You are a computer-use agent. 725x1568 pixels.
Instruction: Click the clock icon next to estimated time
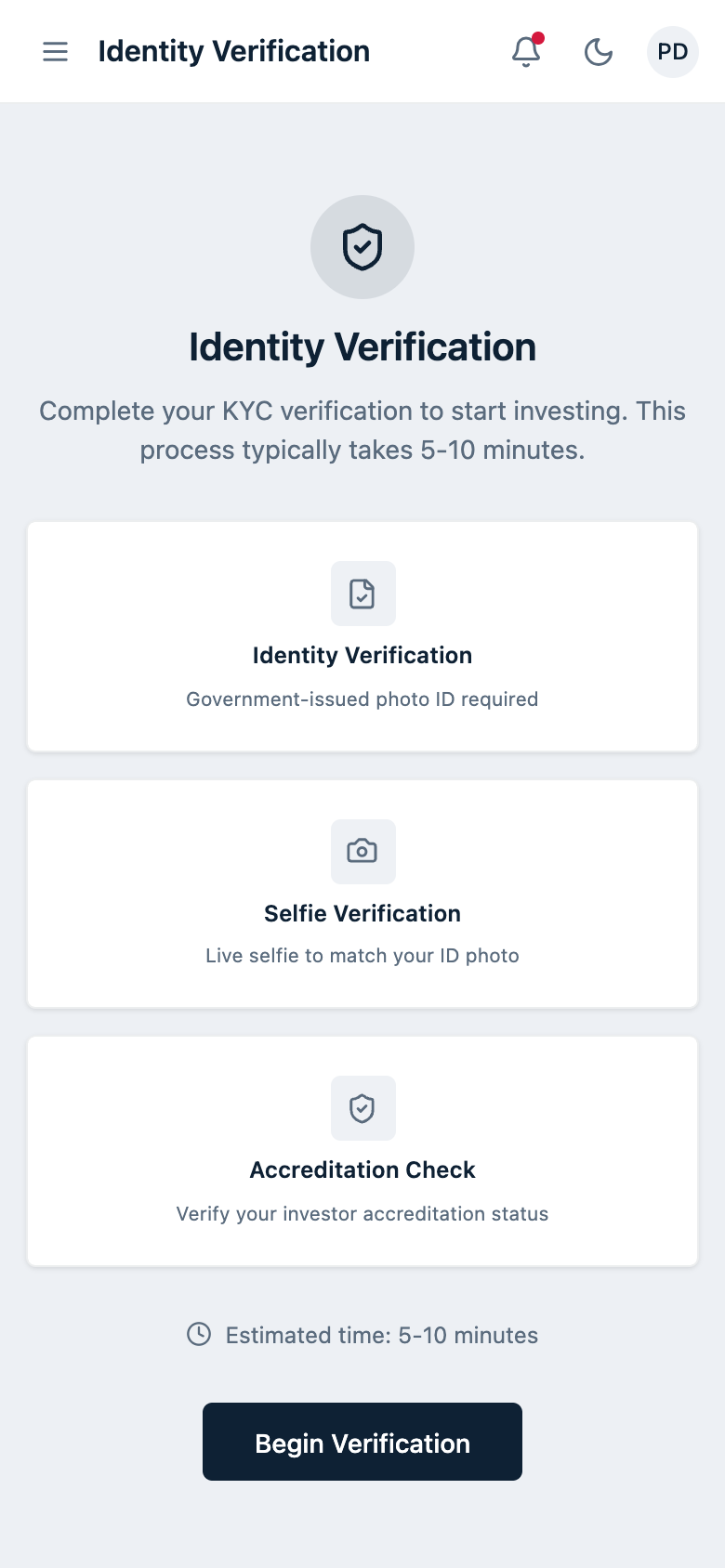point(199,1335)
